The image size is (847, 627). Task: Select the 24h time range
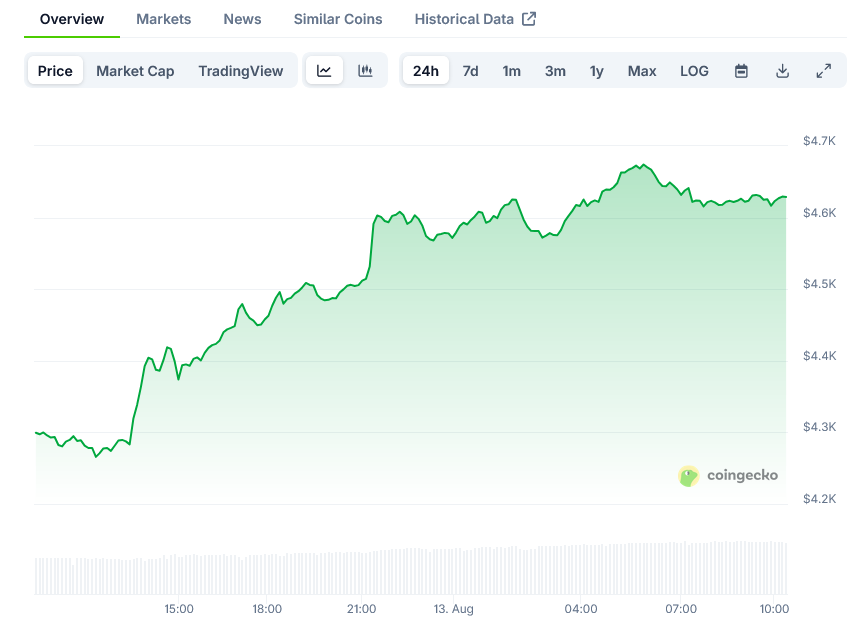click(x=425, y=71)
